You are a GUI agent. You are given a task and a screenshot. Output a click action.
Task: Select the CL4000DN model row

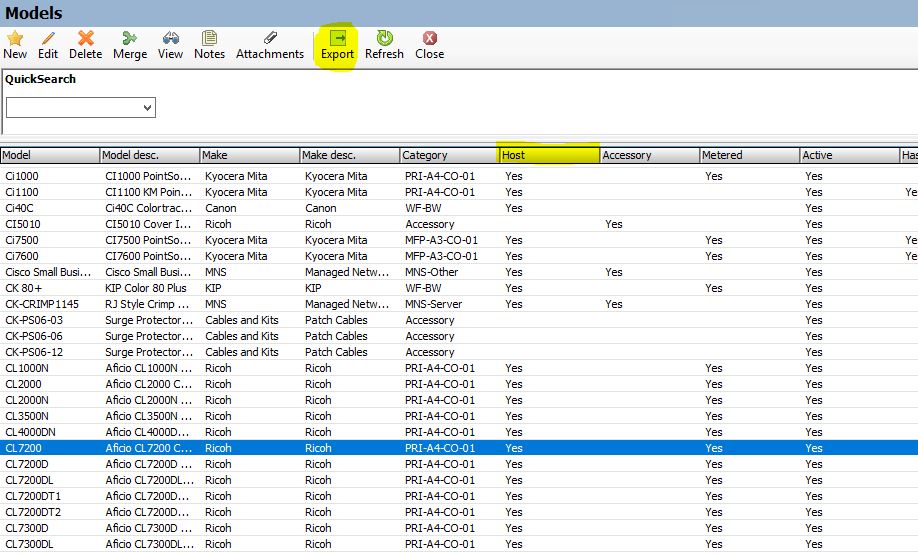click(x=459, y=432)
